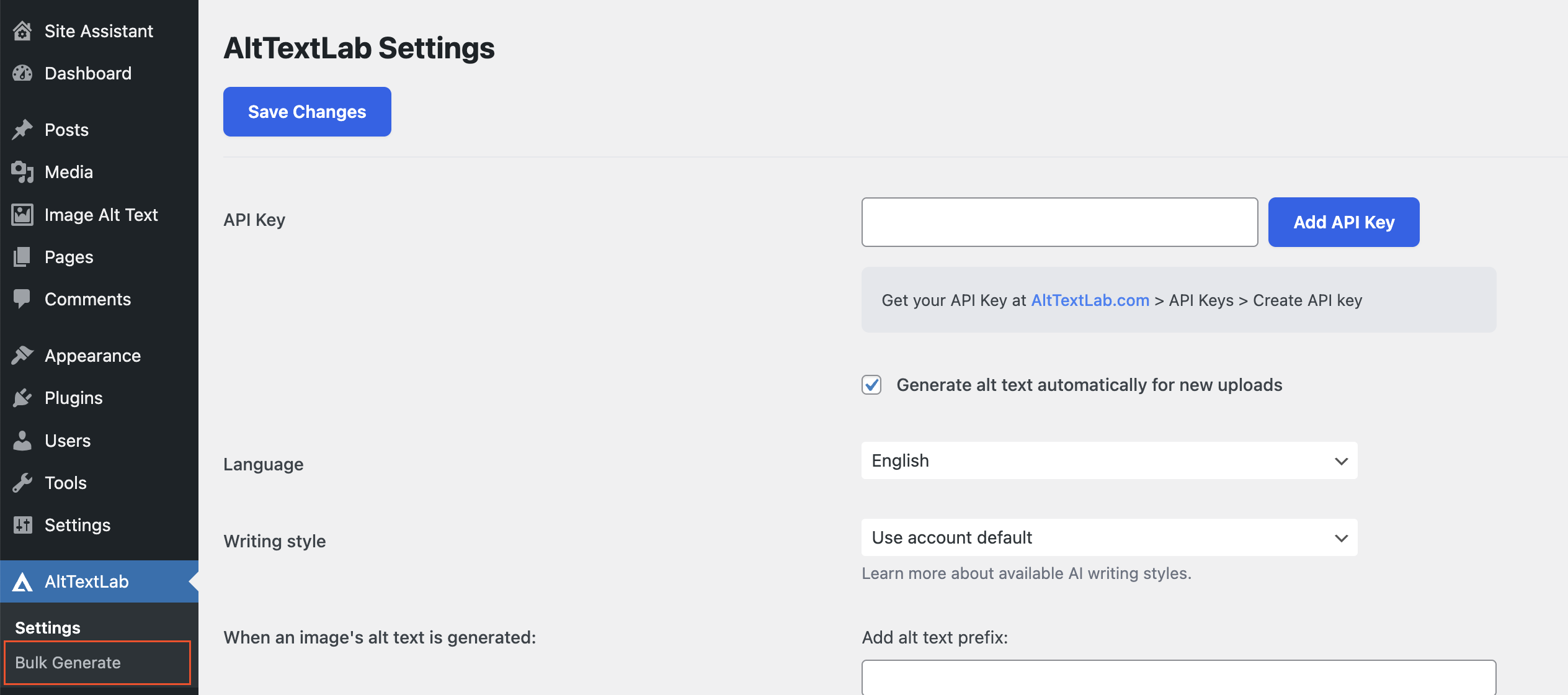Select Image Alt Text menu item

(99, 215)
